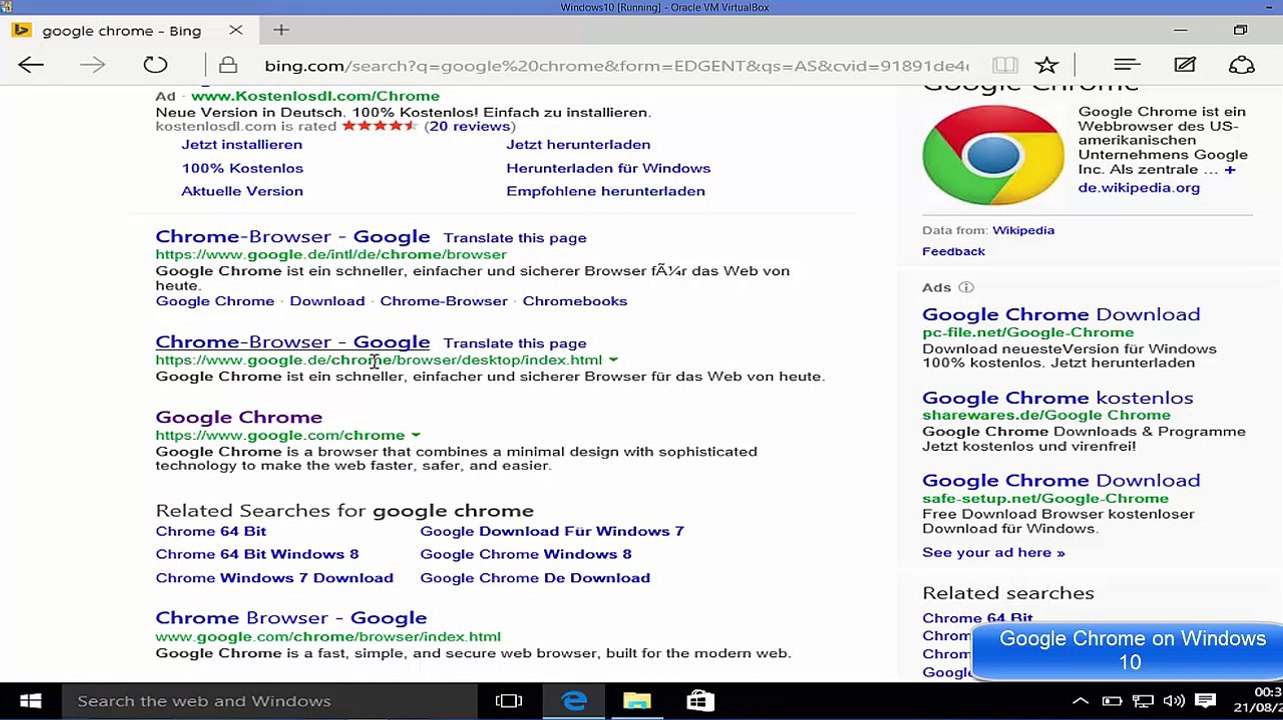Refresh the Bing results page
This screenshot has width=1283, height=720.
pyautogui.click(x=155, y=65)
